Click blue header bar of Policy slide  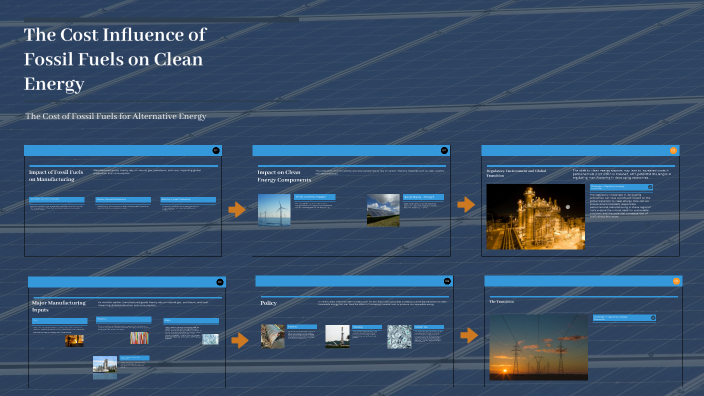[354, 281]
